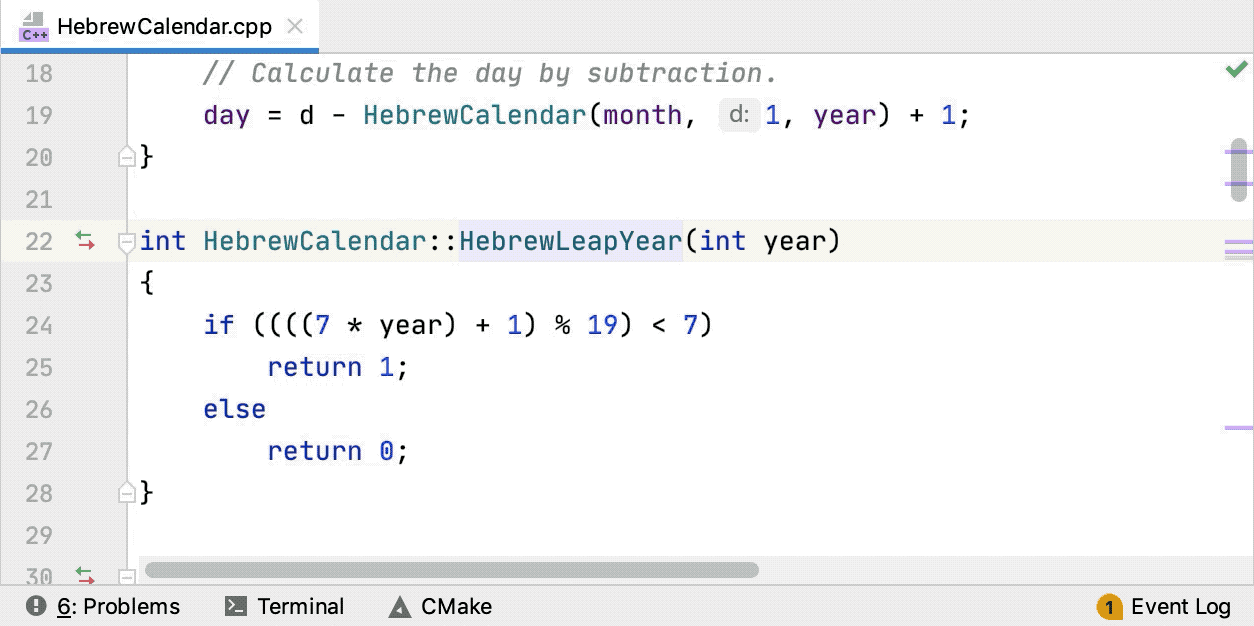Close the HebrewCalendar.cpp tab
The height and width of the screenshot is (626, 1254).
(295, 27)
